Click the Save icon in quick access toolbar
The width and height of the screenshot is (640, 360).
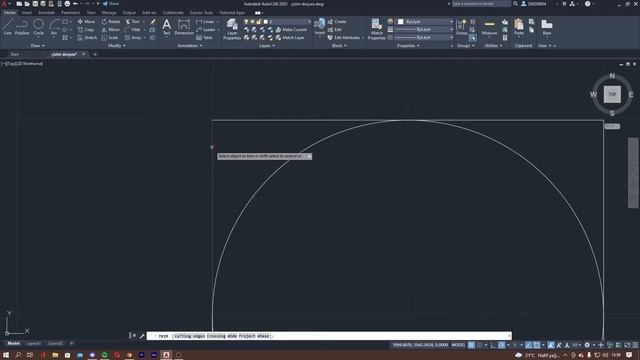(x=35, y=4)
